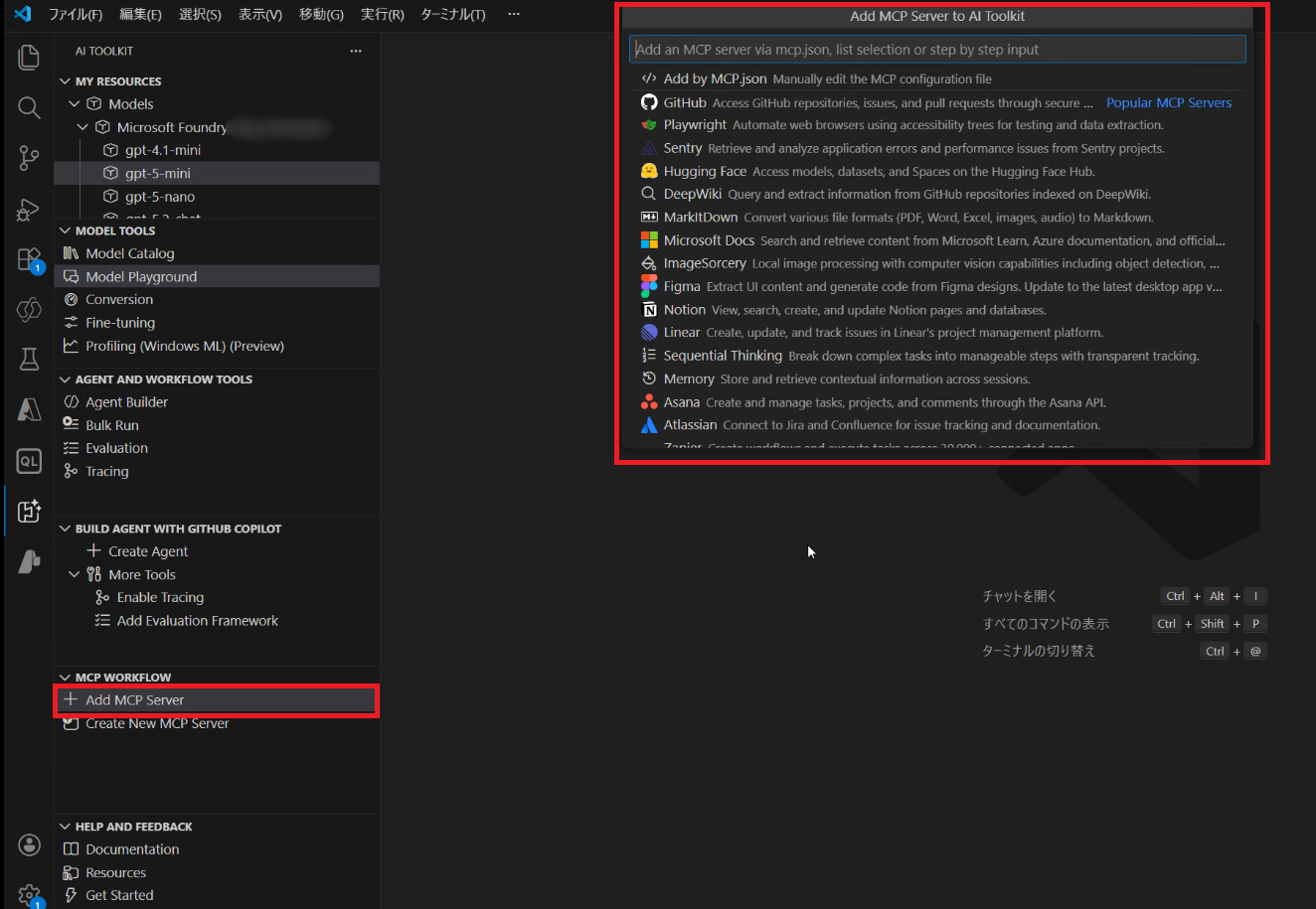Image resolution: width=1316 pixels, height=909 pixels.
Task: Open the ターミナル menu
Action: [452, 14]
